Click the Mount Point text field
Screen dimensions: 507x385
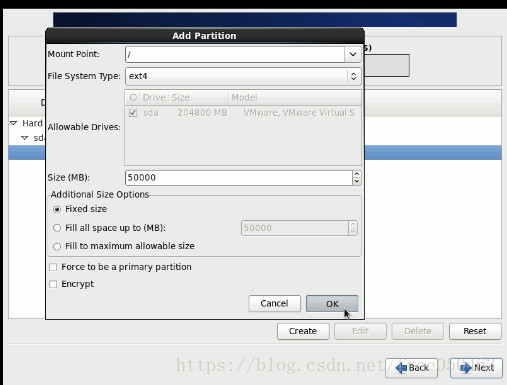235,54
